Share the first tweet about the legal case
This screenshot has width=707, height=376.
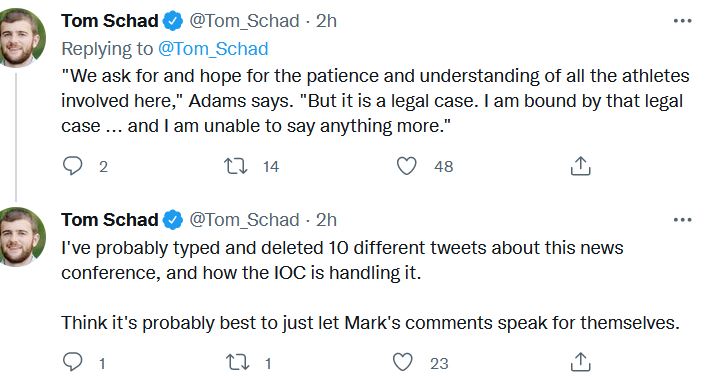(580, 166)
